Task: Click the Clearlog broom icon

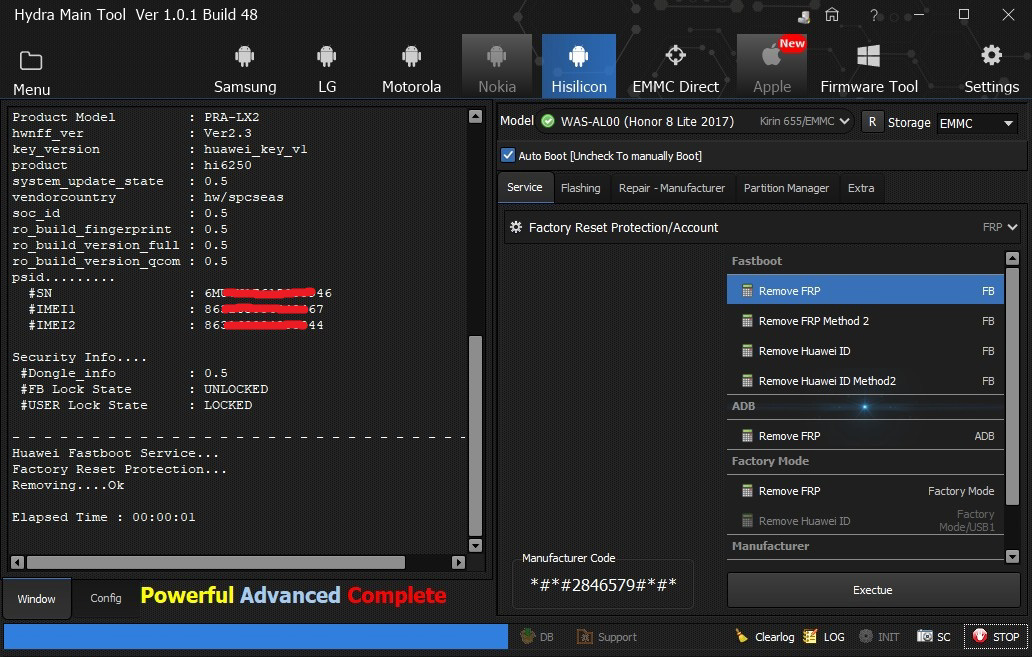Action: pos(741,636)
